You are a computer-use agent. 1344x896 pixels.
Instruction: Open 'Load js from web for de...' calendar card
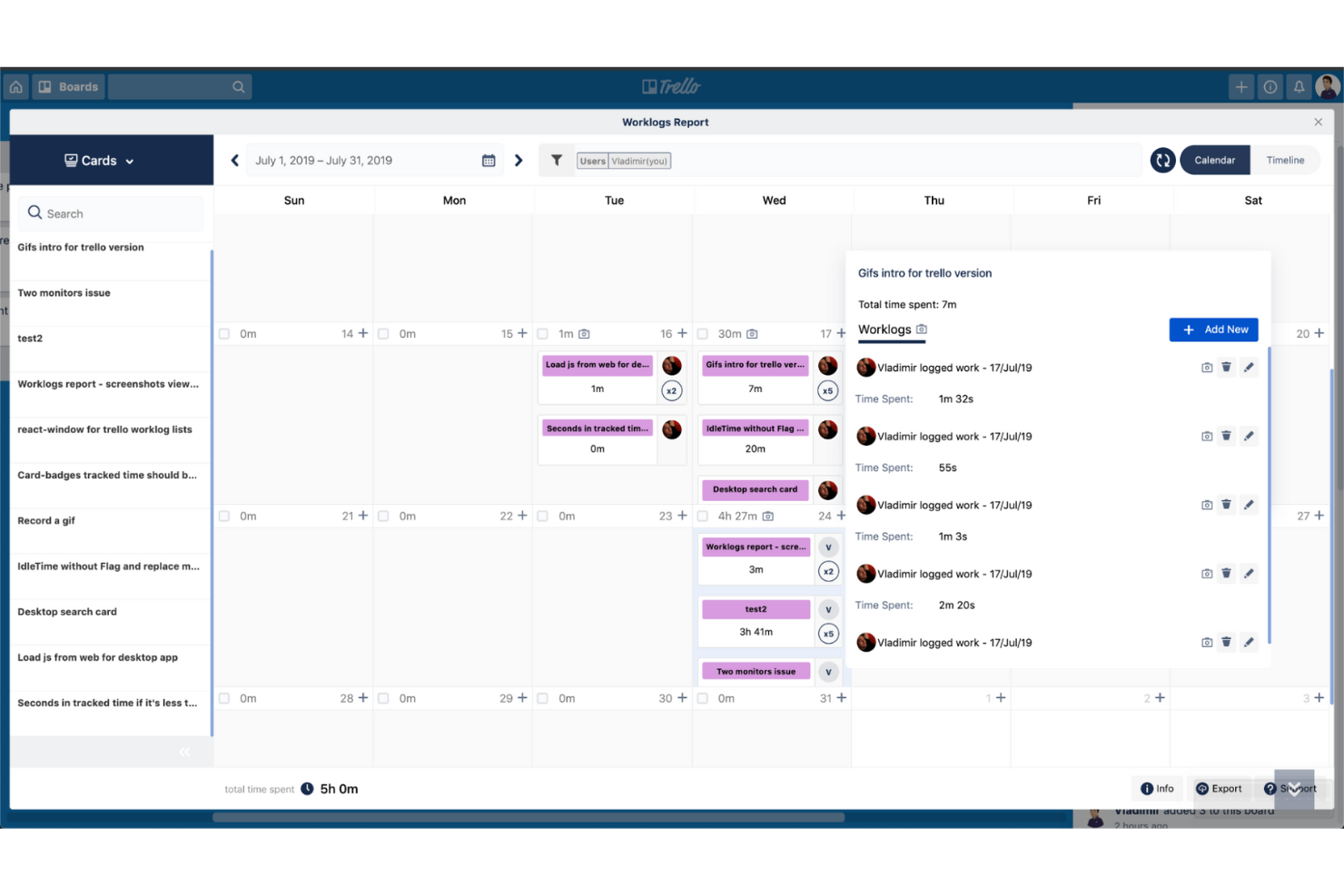click(598, 365)
